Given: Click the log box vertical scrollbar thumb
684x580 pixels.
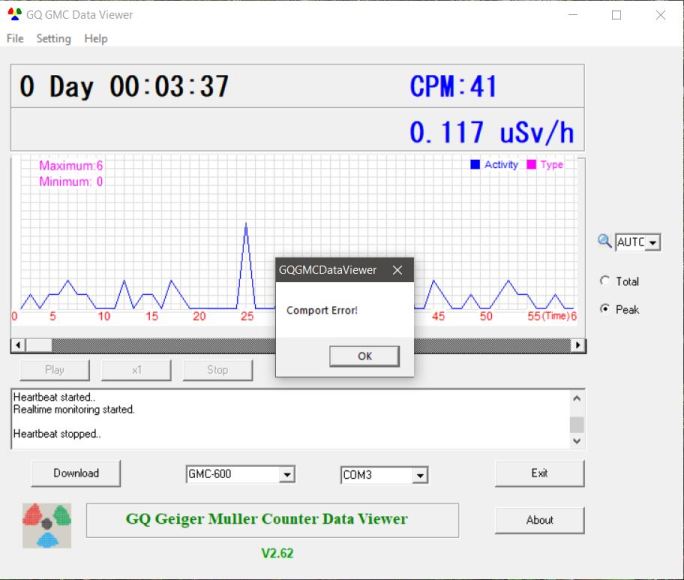Looking at the screenshot, I should click(577, 424).
